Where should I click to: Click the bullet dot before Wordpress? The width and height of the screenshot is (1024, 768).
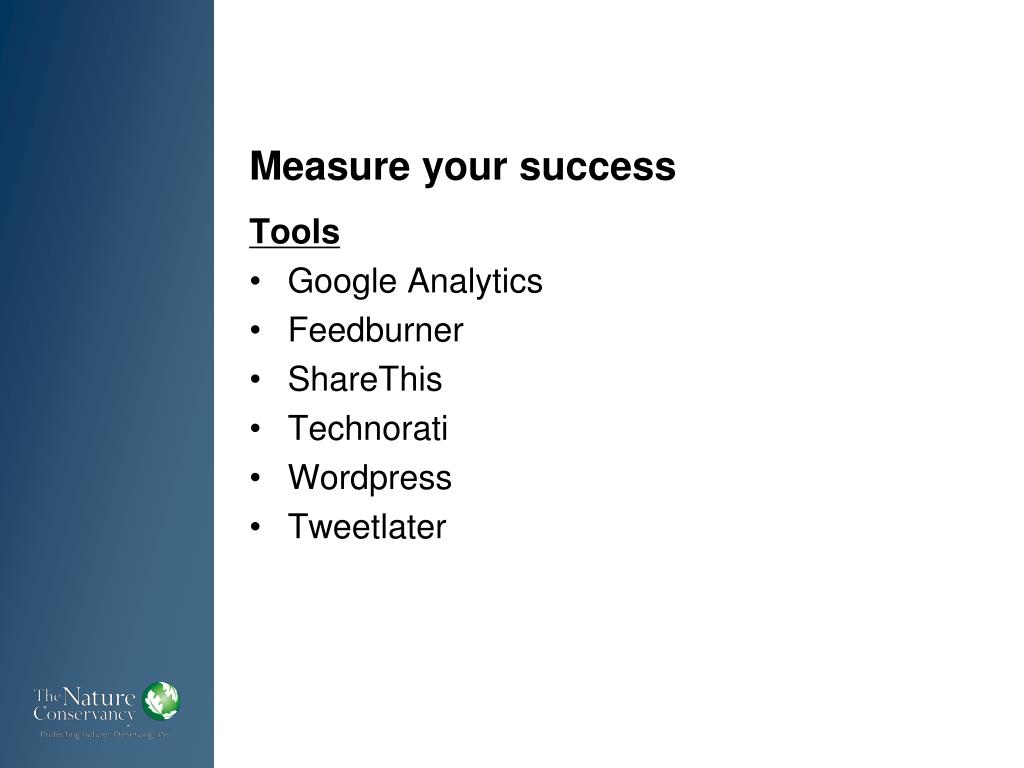[255, 478]
